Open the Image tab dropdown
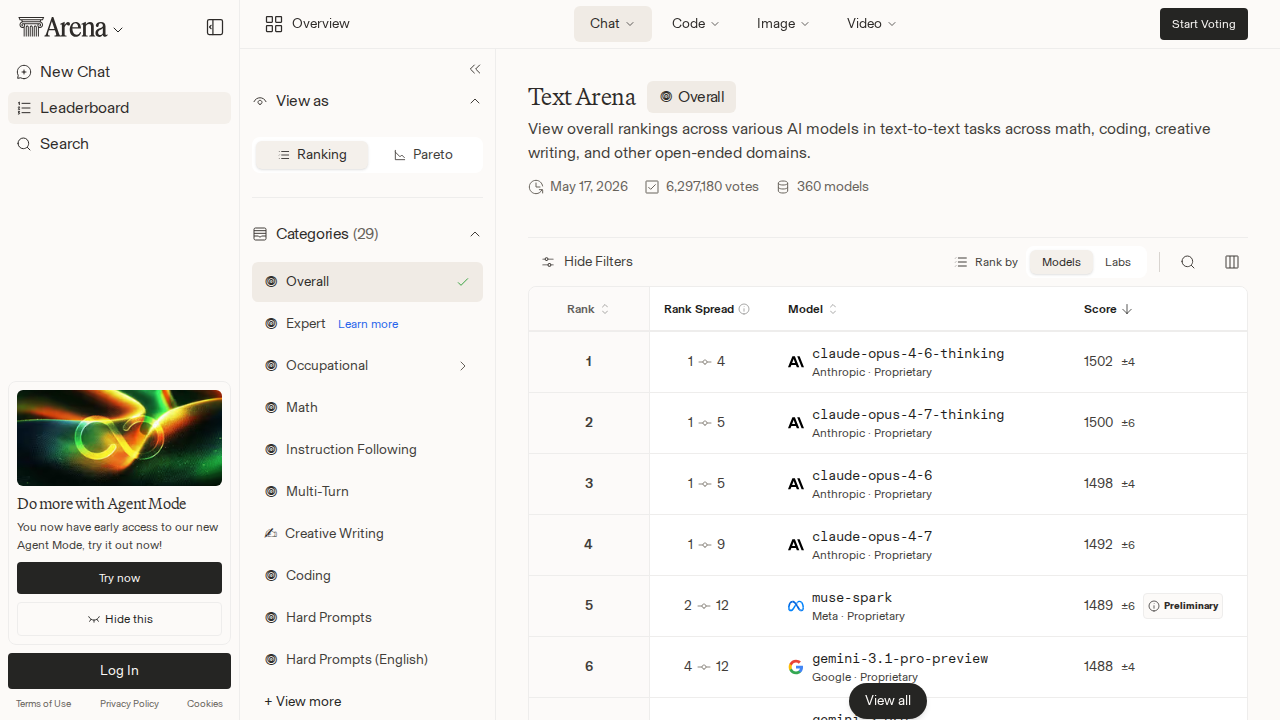This screenshot has height=720, width=1280. point(783,24)
